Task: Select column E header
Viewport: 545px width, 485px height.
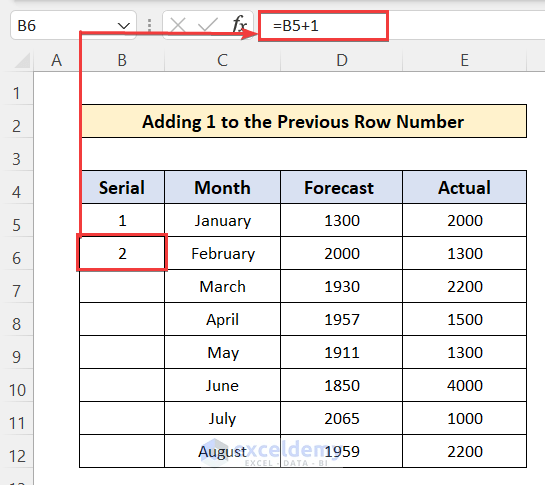Action: tap(464, 60)
